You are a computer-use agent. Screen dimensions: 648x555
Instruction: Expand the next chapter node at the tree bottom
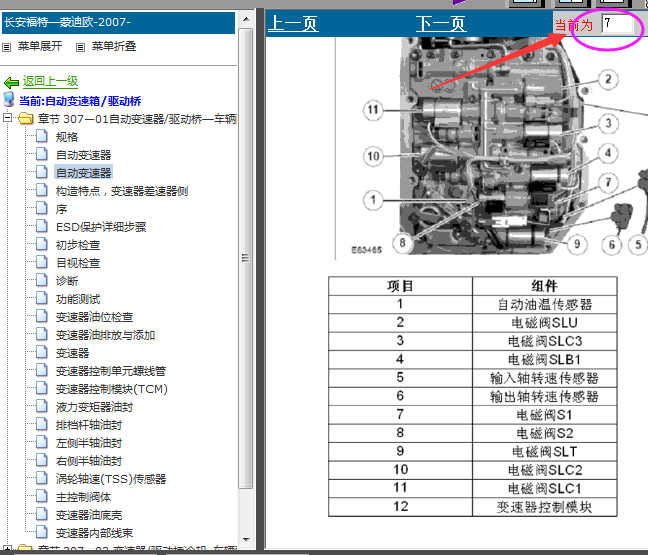pyautogui.click(x=7, y=550)
